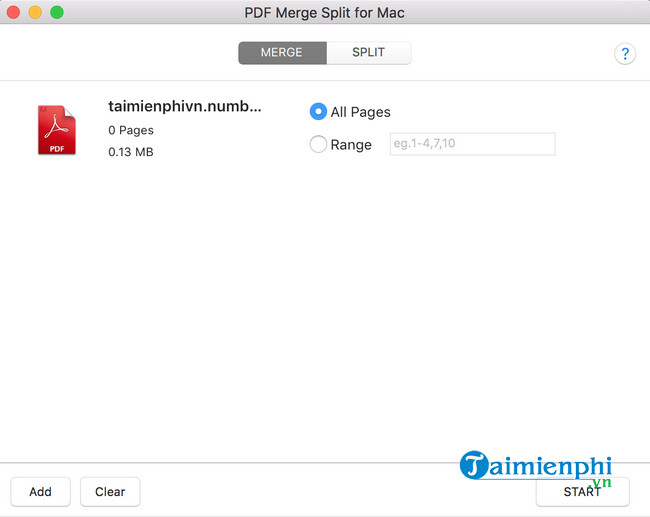The height and width of the screenshot is (517, 650).
Task: Maximize window with green button
Action: click(x=57, y=12)
